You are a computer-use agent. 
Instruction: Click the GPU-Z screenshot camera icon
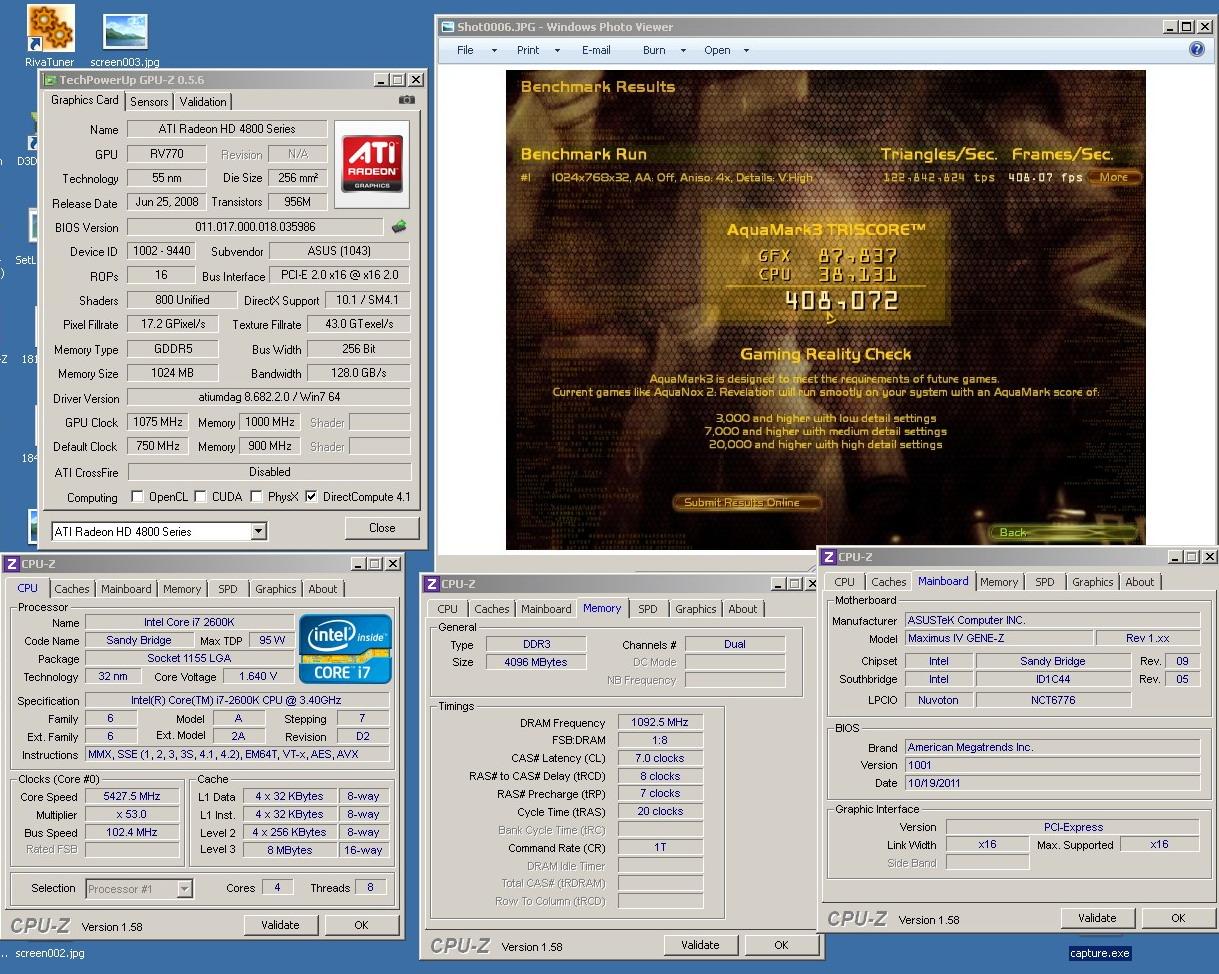[x=406, y=100]
